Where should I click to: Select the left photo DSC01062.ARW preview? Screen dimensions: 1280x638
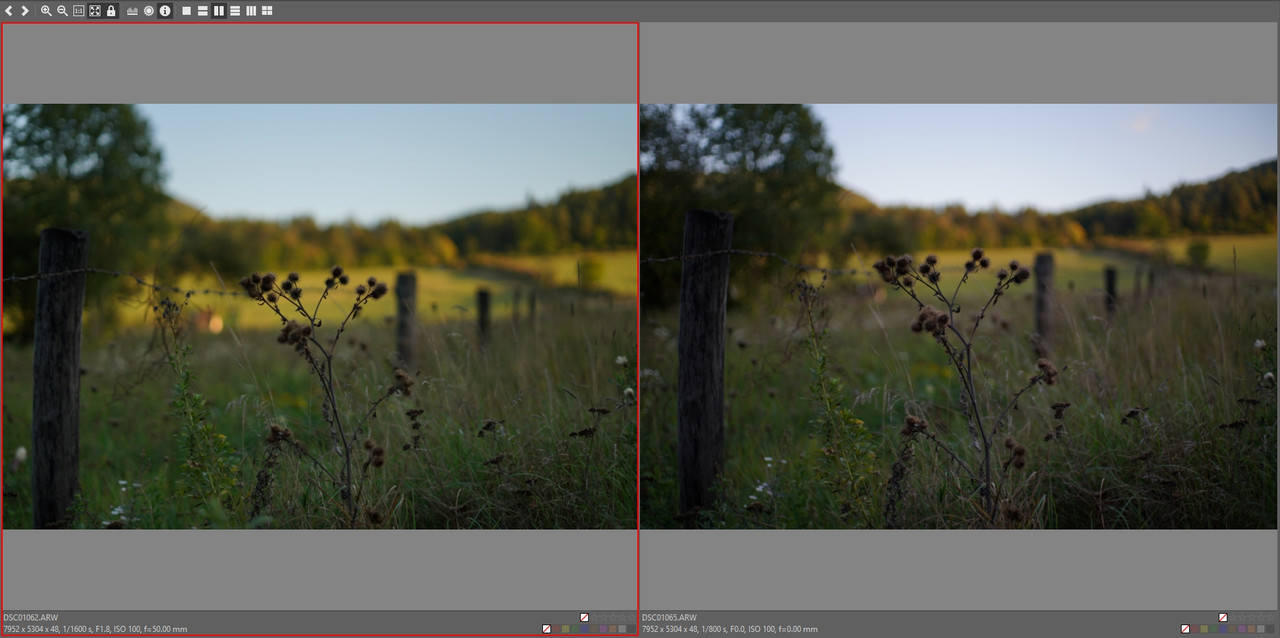320,316
